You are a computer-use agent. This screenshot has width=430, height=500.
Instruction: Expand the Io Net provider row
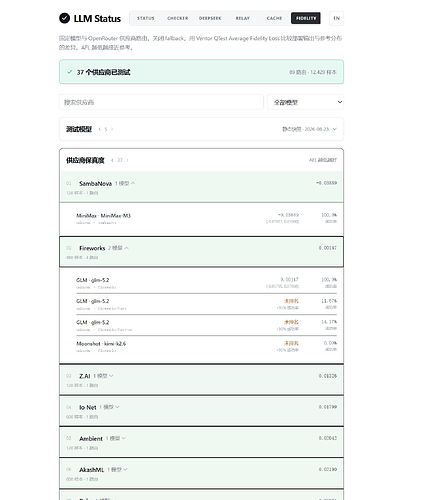pos(201,411)
